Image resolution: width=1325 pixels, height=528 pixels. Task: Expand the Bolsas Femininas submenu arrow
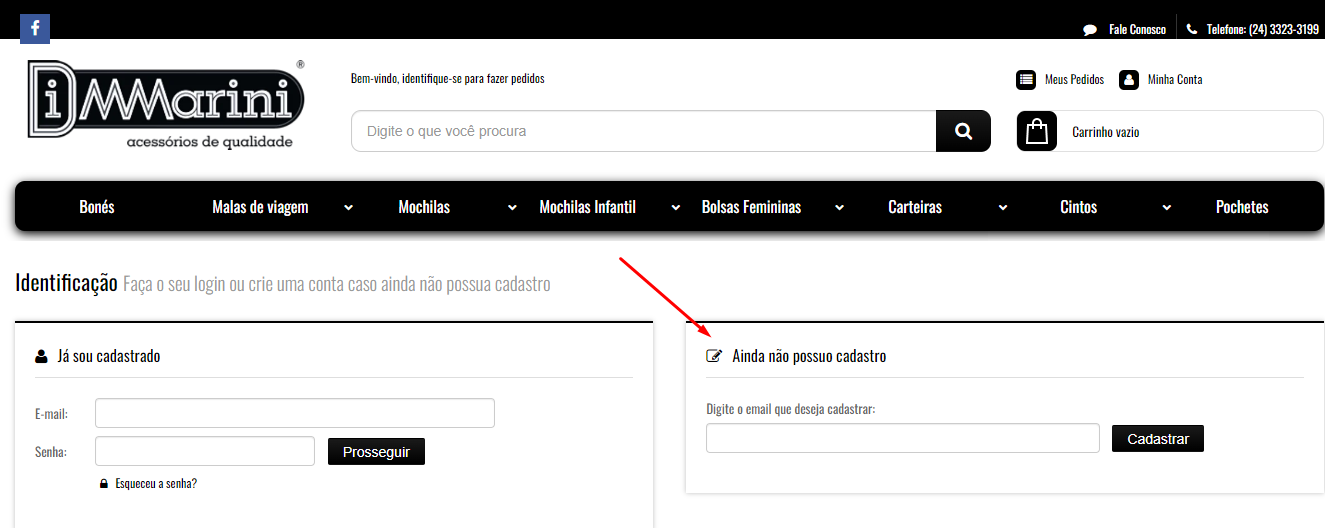(839, 208)
